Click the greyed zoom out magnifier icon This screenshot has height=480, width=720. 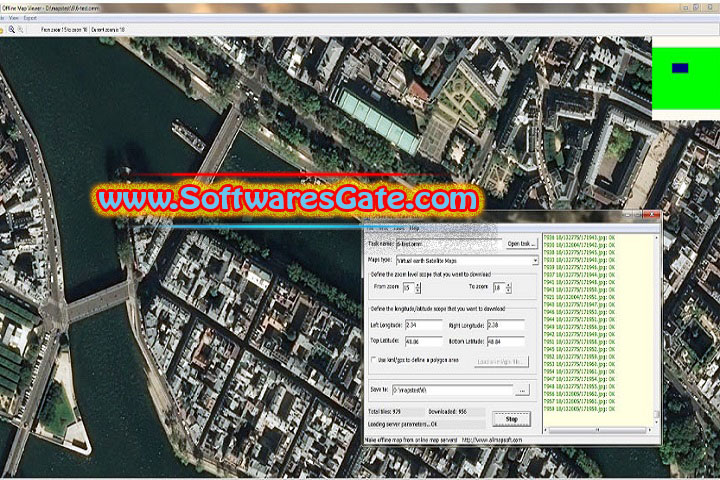point(21,29)
